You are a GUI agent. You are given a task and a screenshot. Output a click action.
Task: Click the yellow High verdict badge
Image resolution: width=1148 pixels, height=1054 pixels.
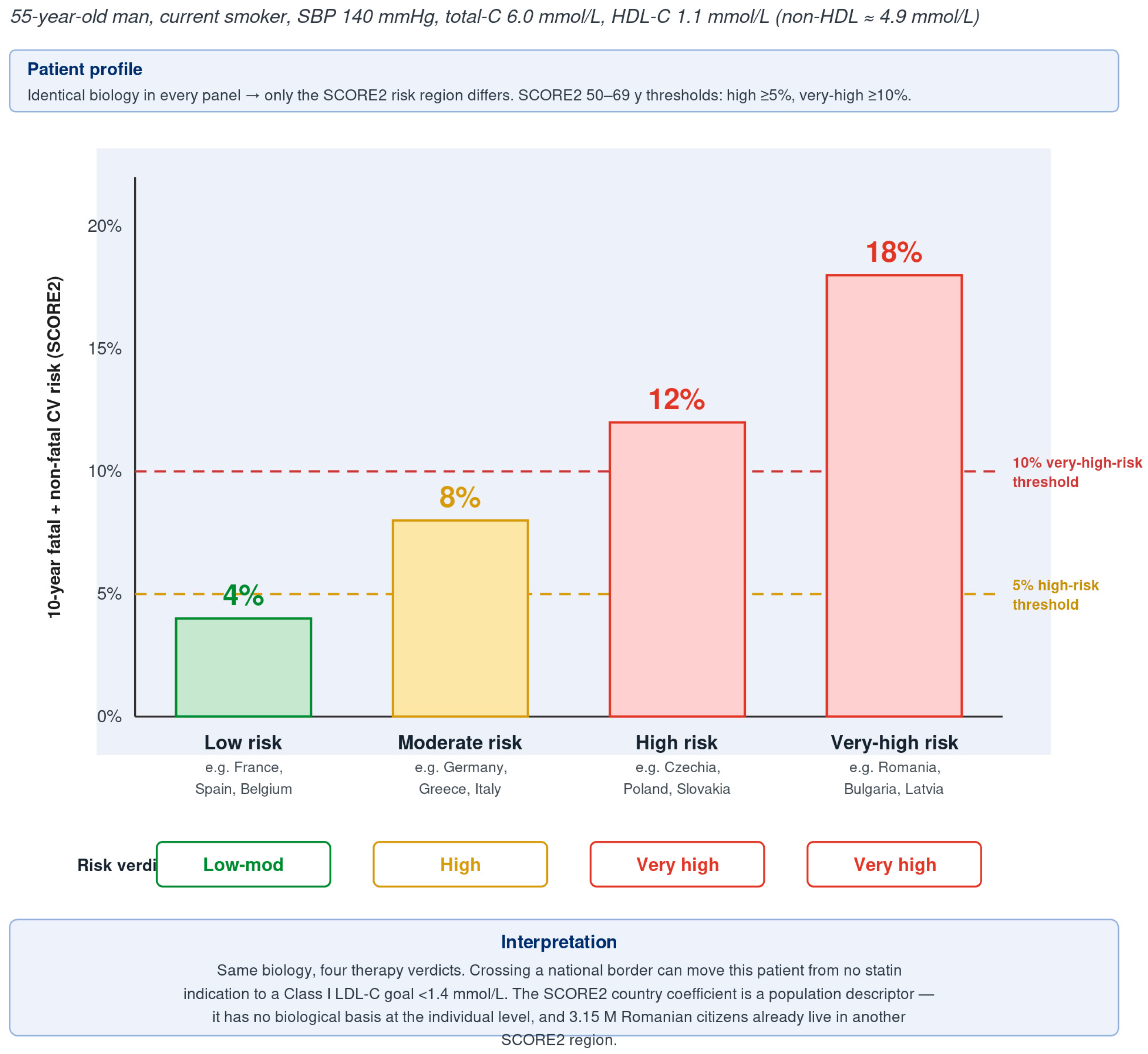[460, 864]
